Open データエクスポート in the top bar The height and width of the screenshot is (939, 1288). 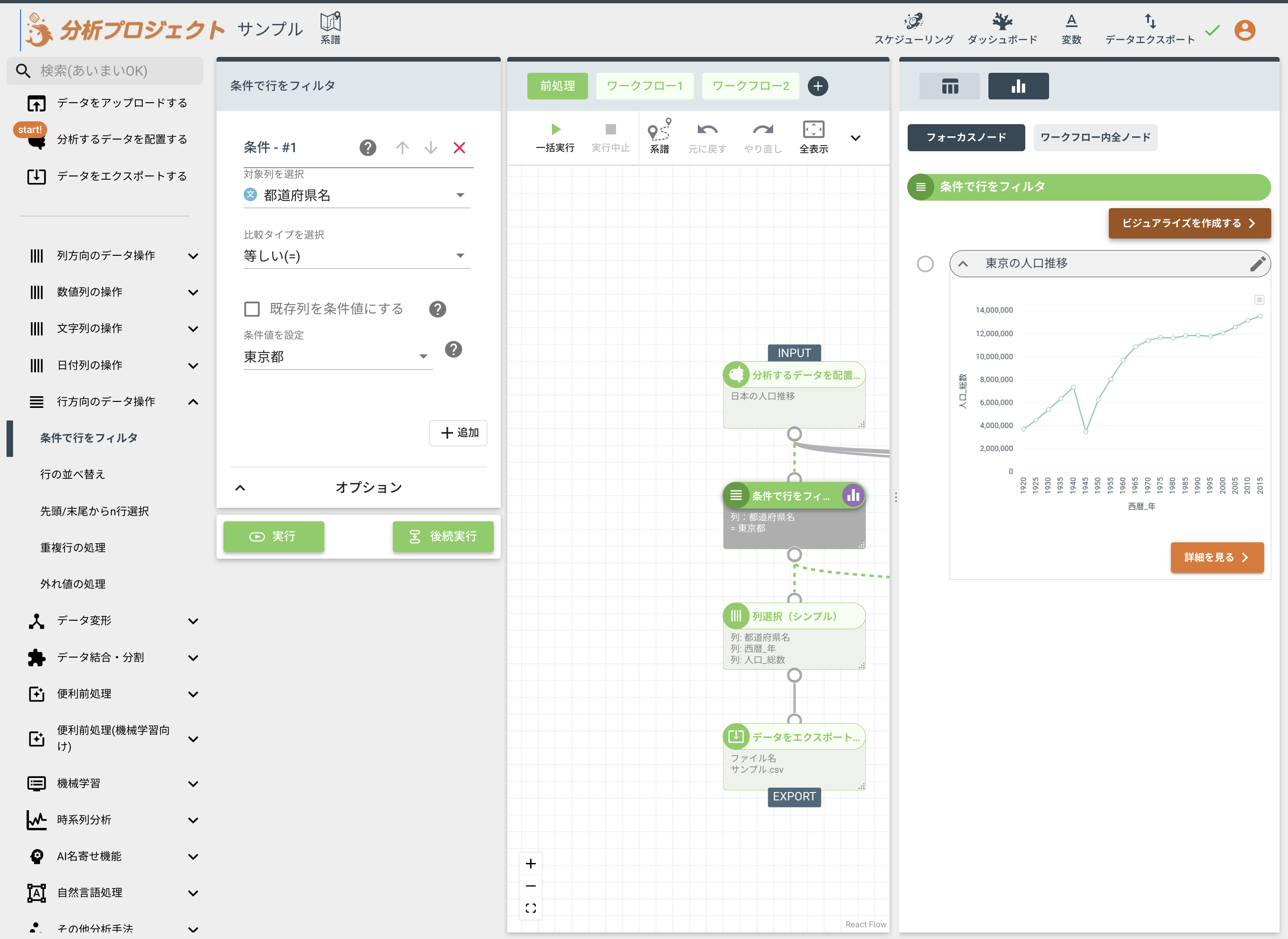tap(1149, 29)
